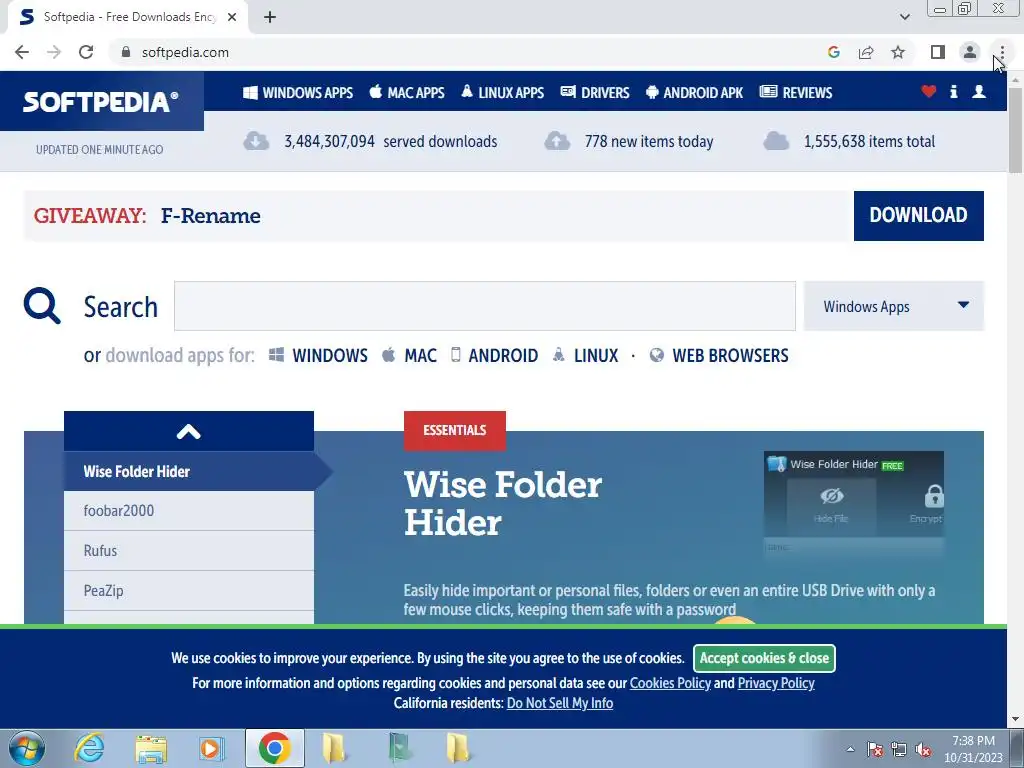Open the taskbar clock and date

click(973, 749)
